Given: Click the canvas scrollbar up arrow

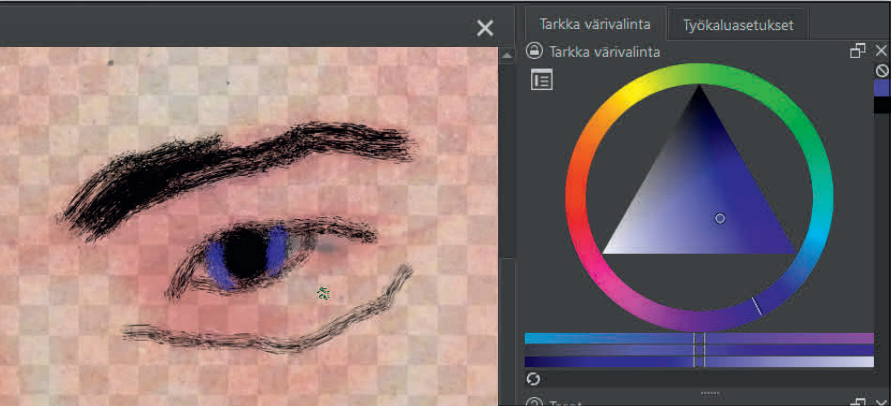Looking at the screenshot, I should click(507, 55).
